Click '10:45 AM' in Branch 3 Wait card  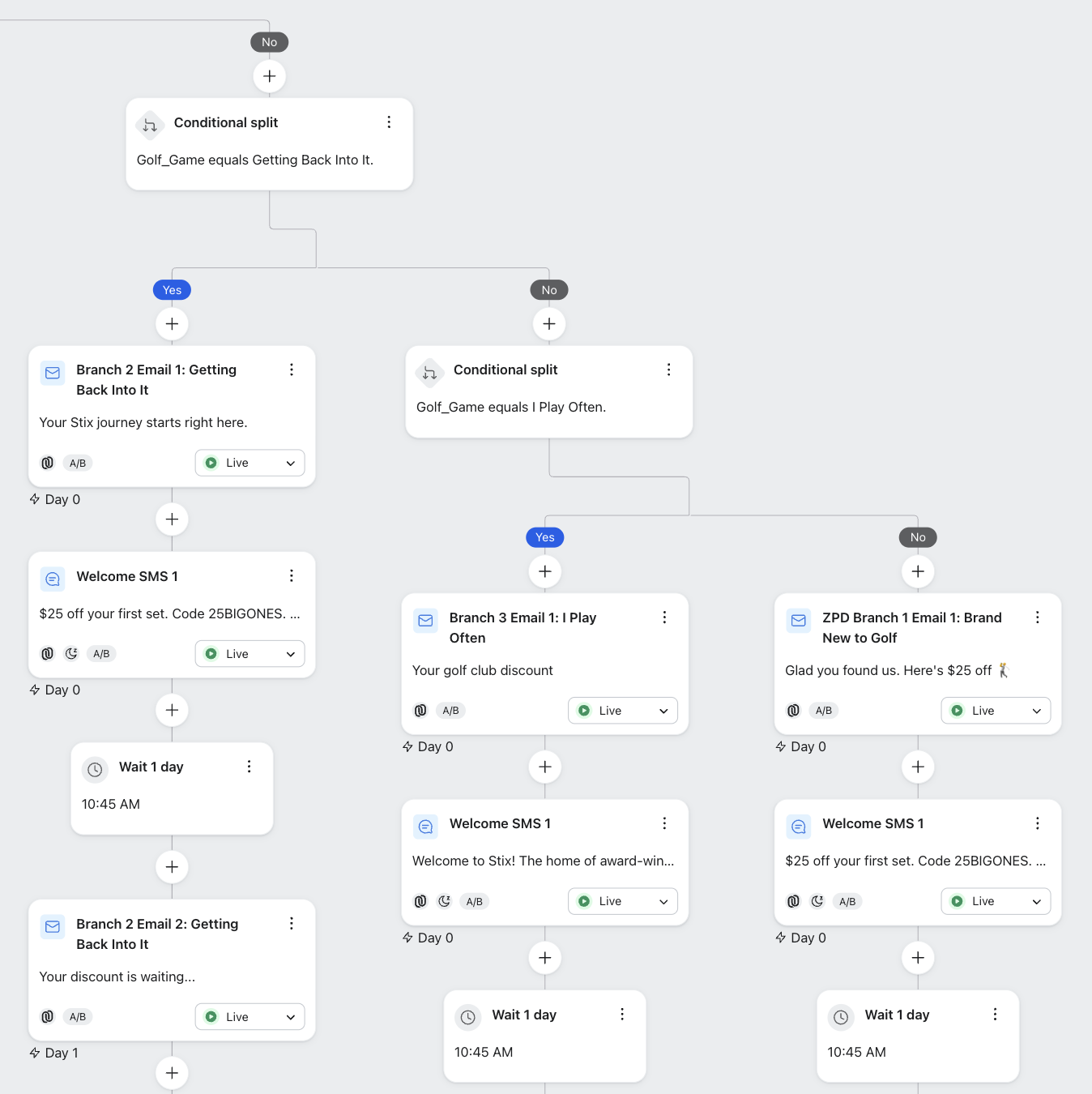point(484,1052)
